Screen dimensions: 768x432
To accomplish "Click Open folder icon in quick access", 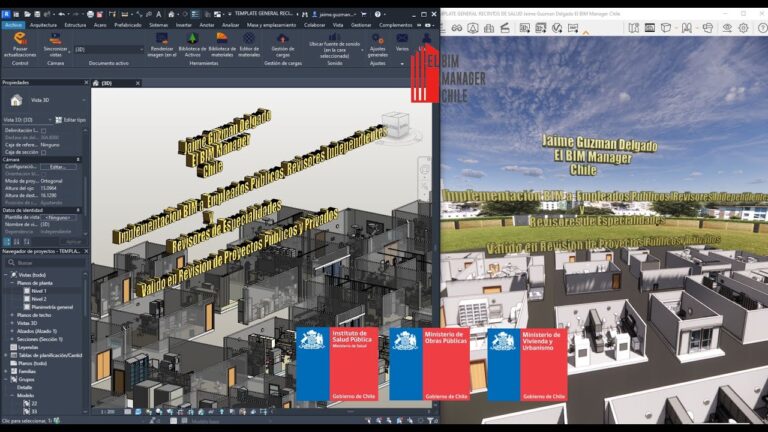I will tap(27, 14).
